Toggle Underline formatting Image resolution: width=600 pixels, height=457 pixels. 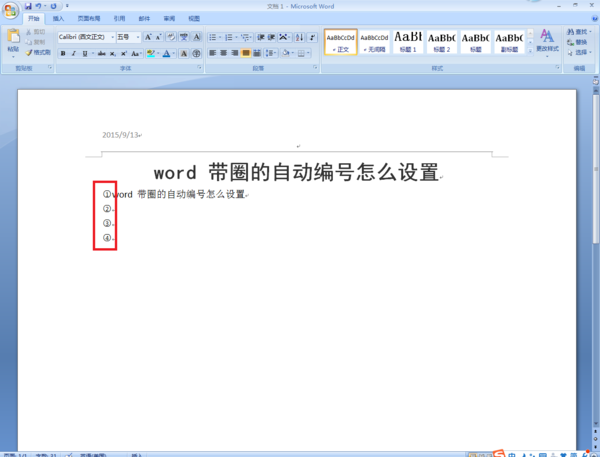85,53
